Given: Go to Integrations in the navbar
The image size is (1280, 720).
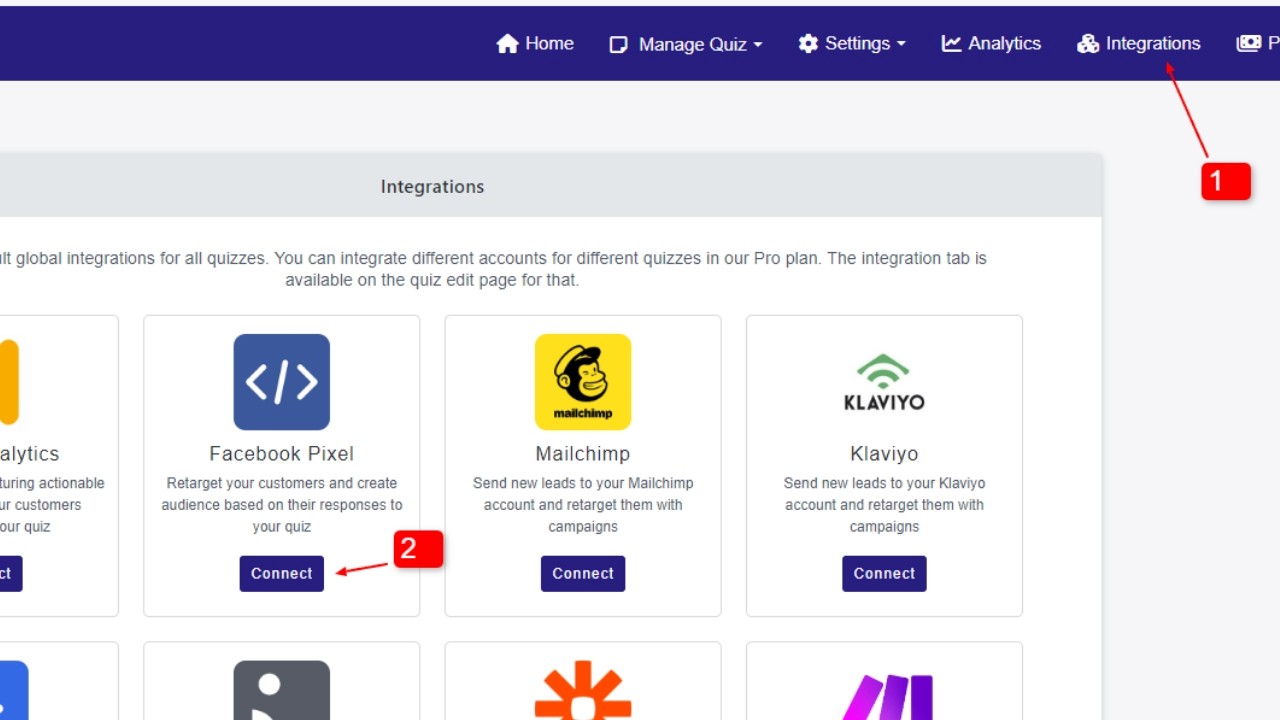Looking at the screenshot, I should click(1139, 43).
